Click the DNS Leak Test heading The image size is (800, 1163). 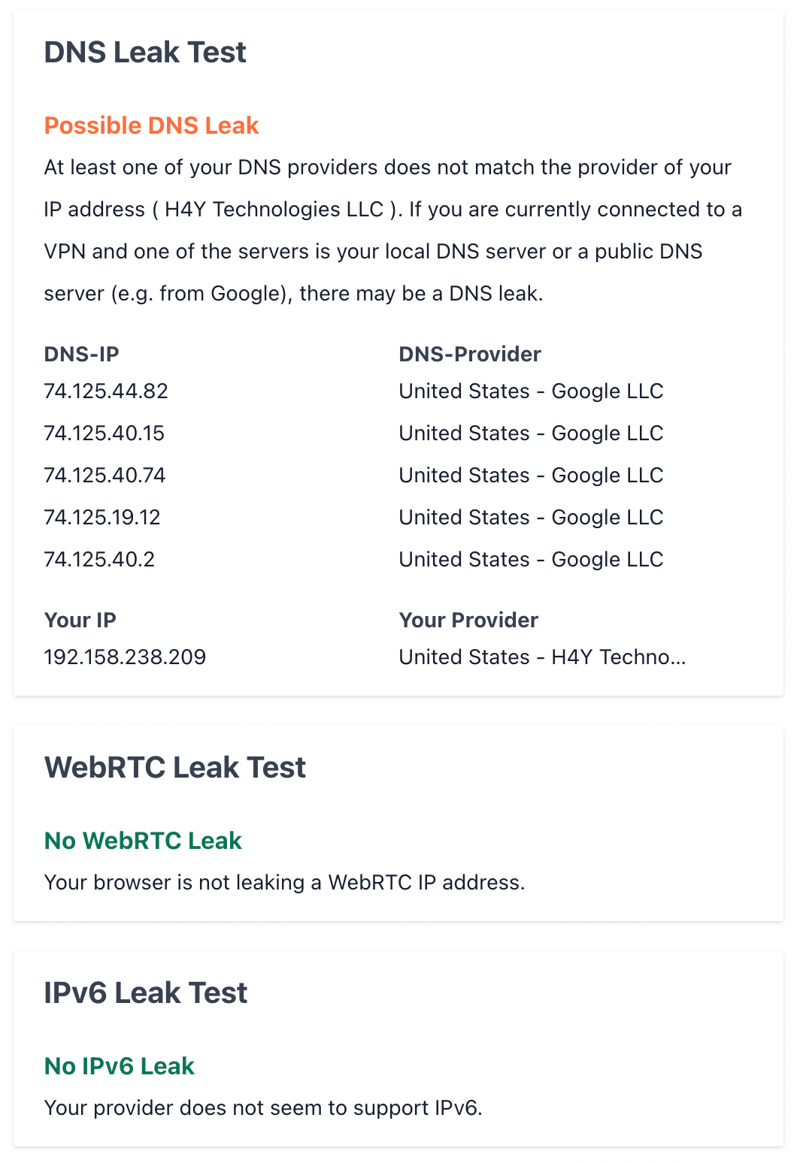point(145,53)
